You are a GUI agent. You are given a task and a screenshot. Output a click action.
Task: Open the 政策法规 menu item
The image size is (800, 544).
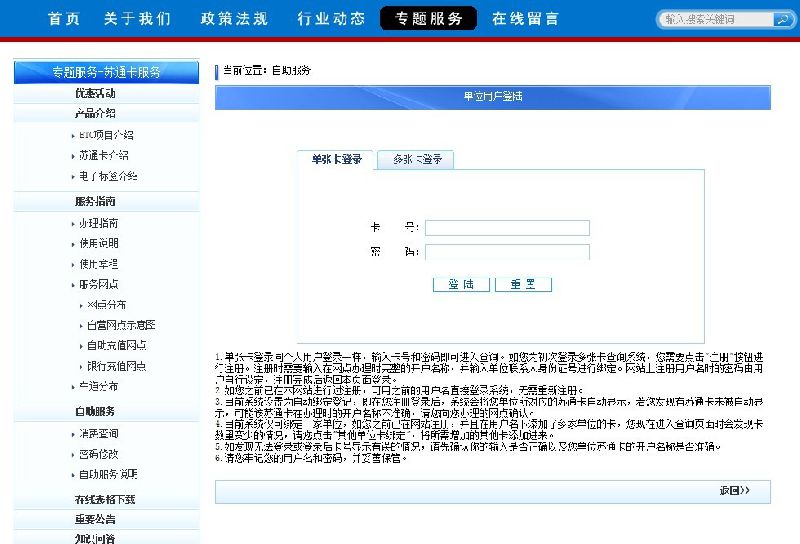tap(234, 19)
